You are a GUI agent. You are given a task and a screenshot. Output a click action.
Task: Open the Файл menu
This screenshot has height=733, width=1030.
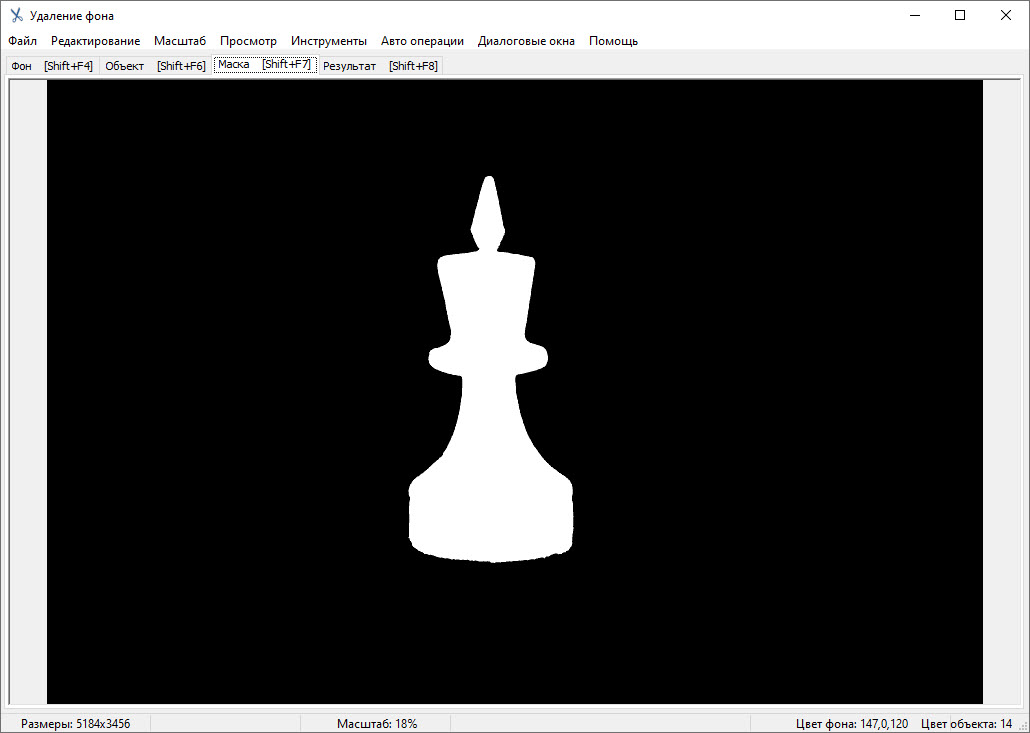[x=22, y=41]
